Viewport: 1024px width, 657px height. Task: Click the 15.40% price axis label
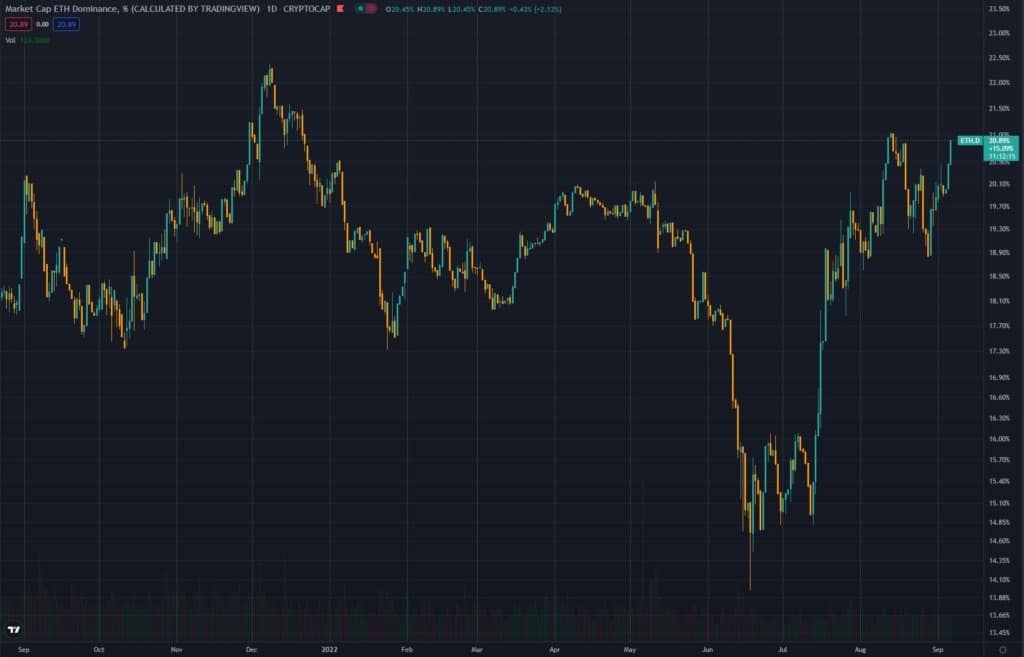[999, 481]
